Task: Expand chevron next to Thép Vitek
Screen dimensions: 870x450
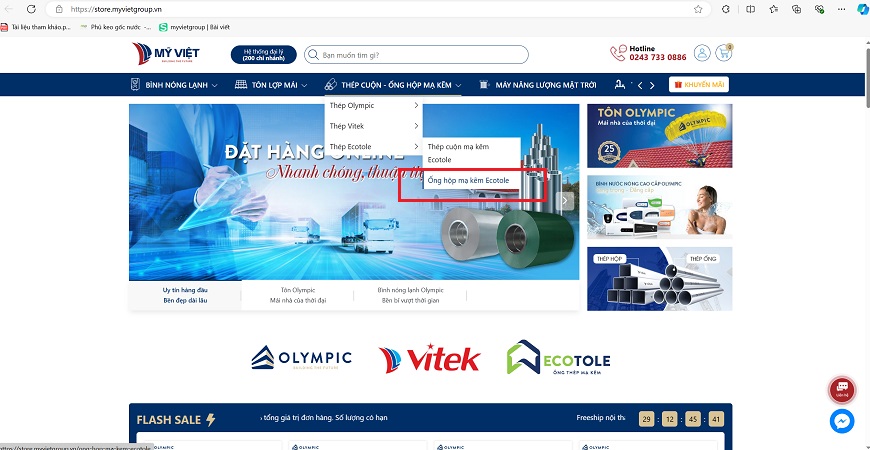Action: (416, 126)
